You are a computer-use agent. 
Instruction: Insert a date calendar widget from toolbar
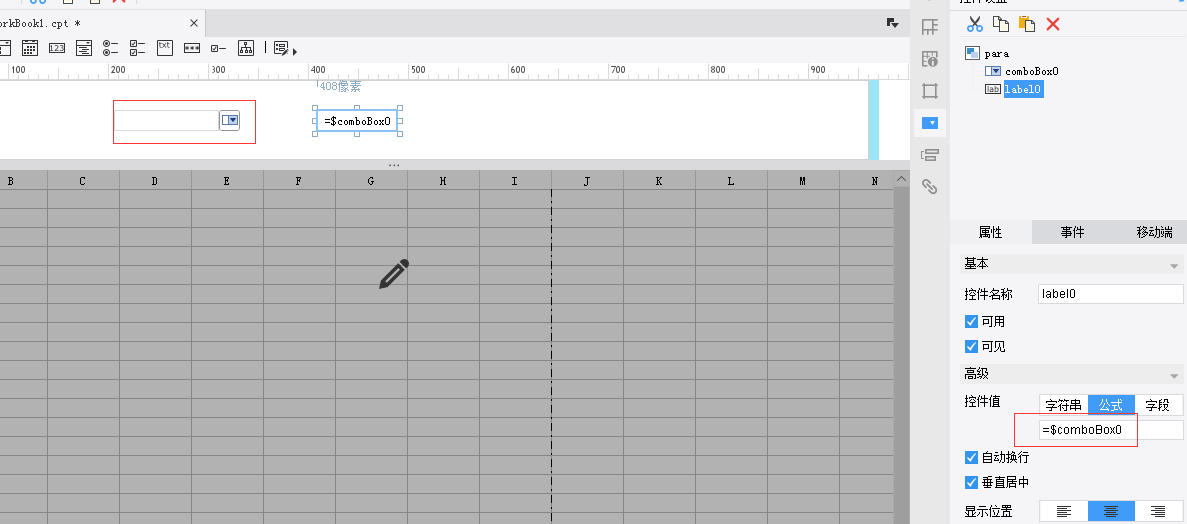(30, 48)
